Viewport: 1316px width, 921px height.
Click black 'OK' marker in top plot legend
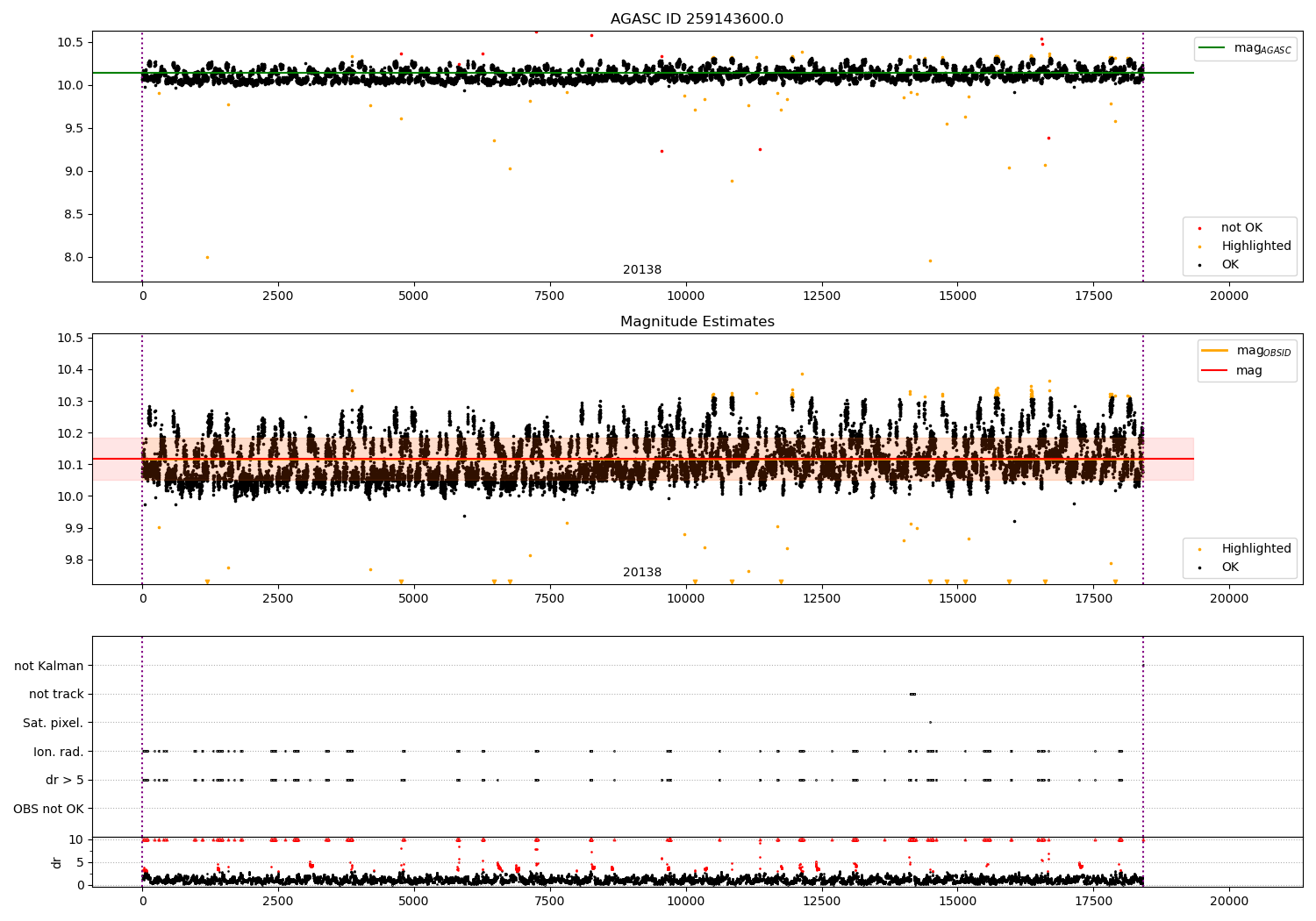pos(1199,265)
